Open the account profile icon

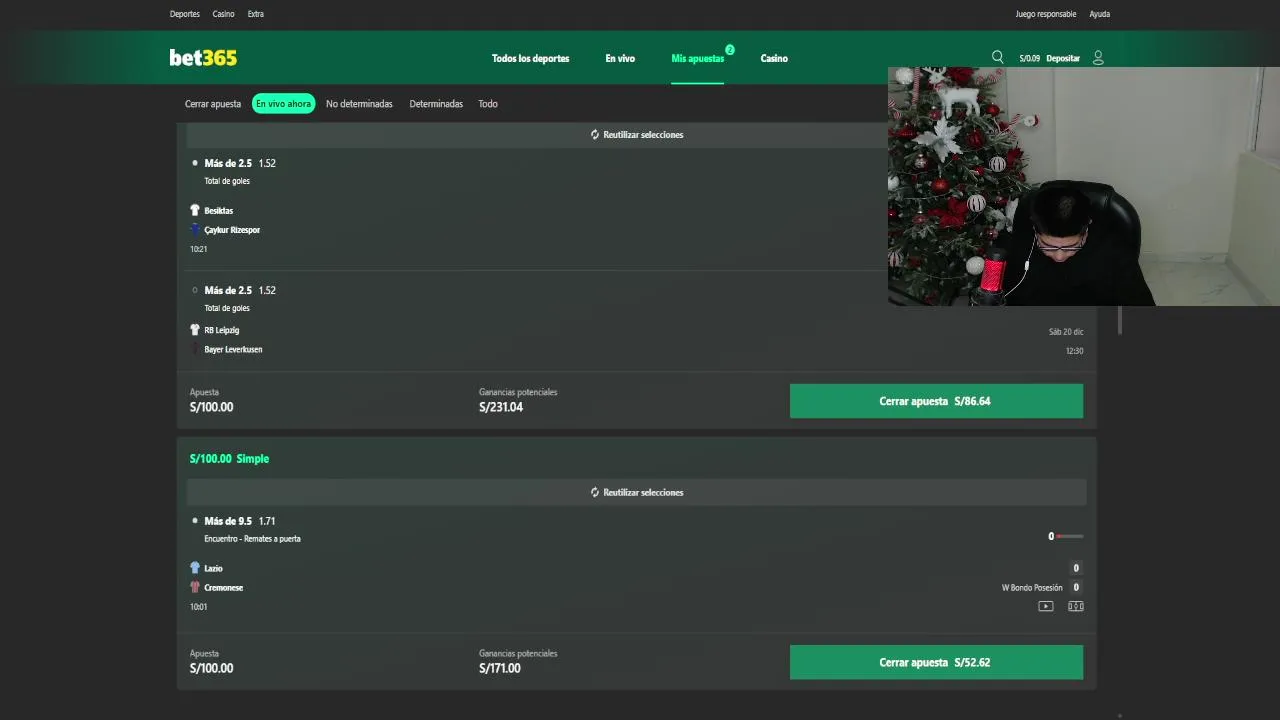pyautogui.click(x=1098, y=58)
